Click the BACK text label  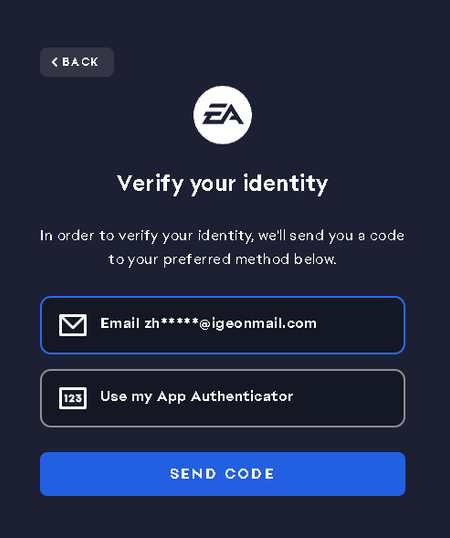[x=80, y=62]
